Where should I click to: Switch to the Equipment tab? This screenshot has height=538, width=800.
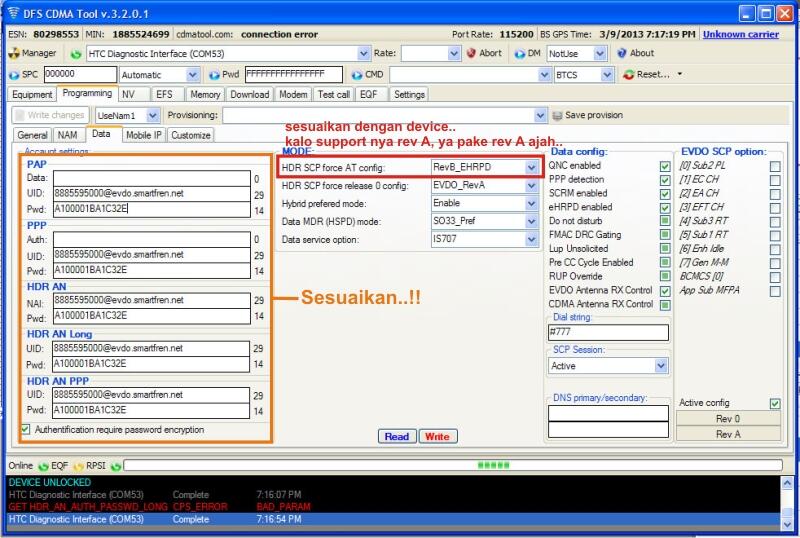(32, 95)
